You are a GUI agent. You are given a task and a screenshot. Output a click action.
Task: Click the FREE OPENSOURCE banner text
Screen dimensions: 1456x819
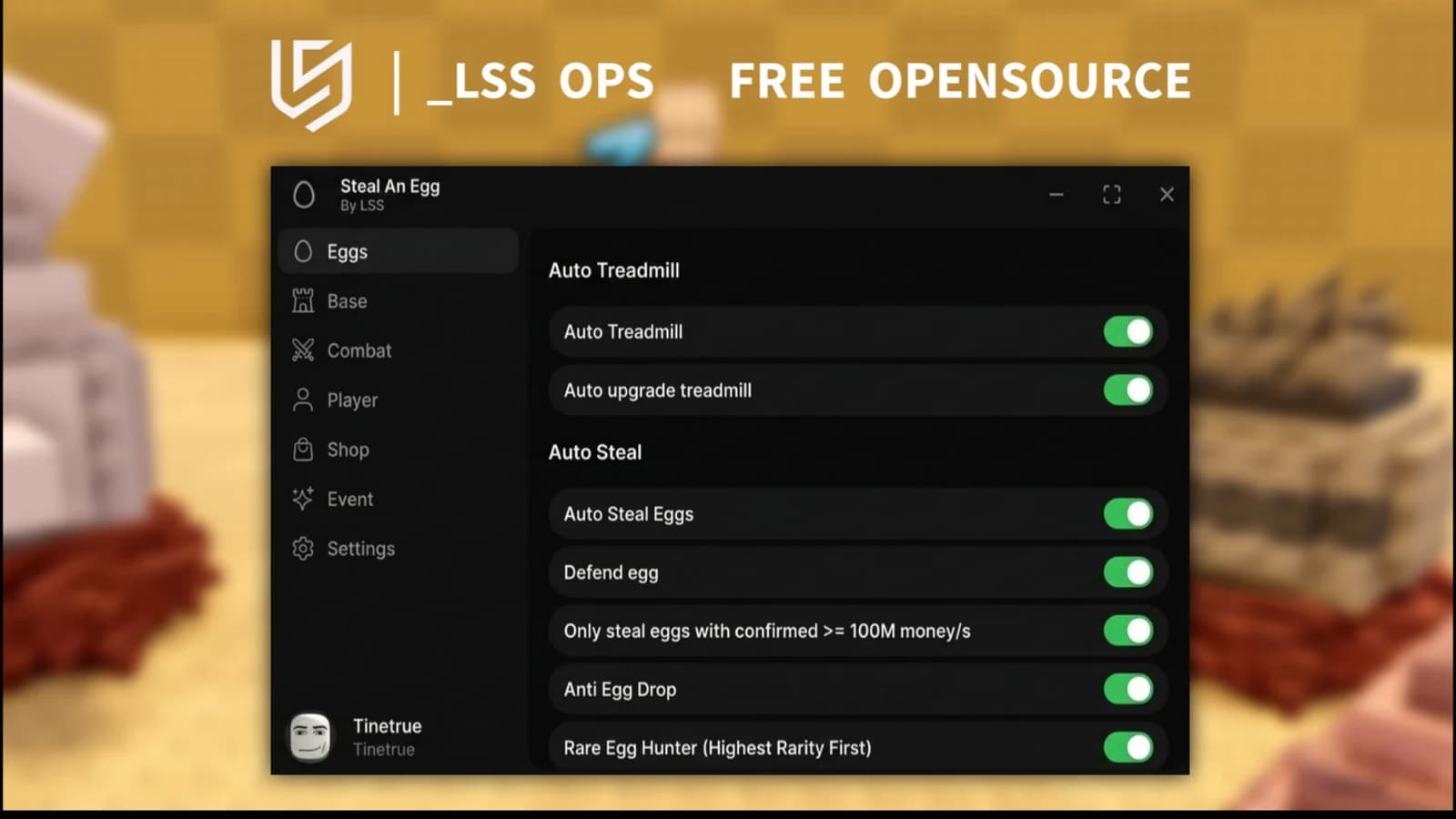point(960,82)
